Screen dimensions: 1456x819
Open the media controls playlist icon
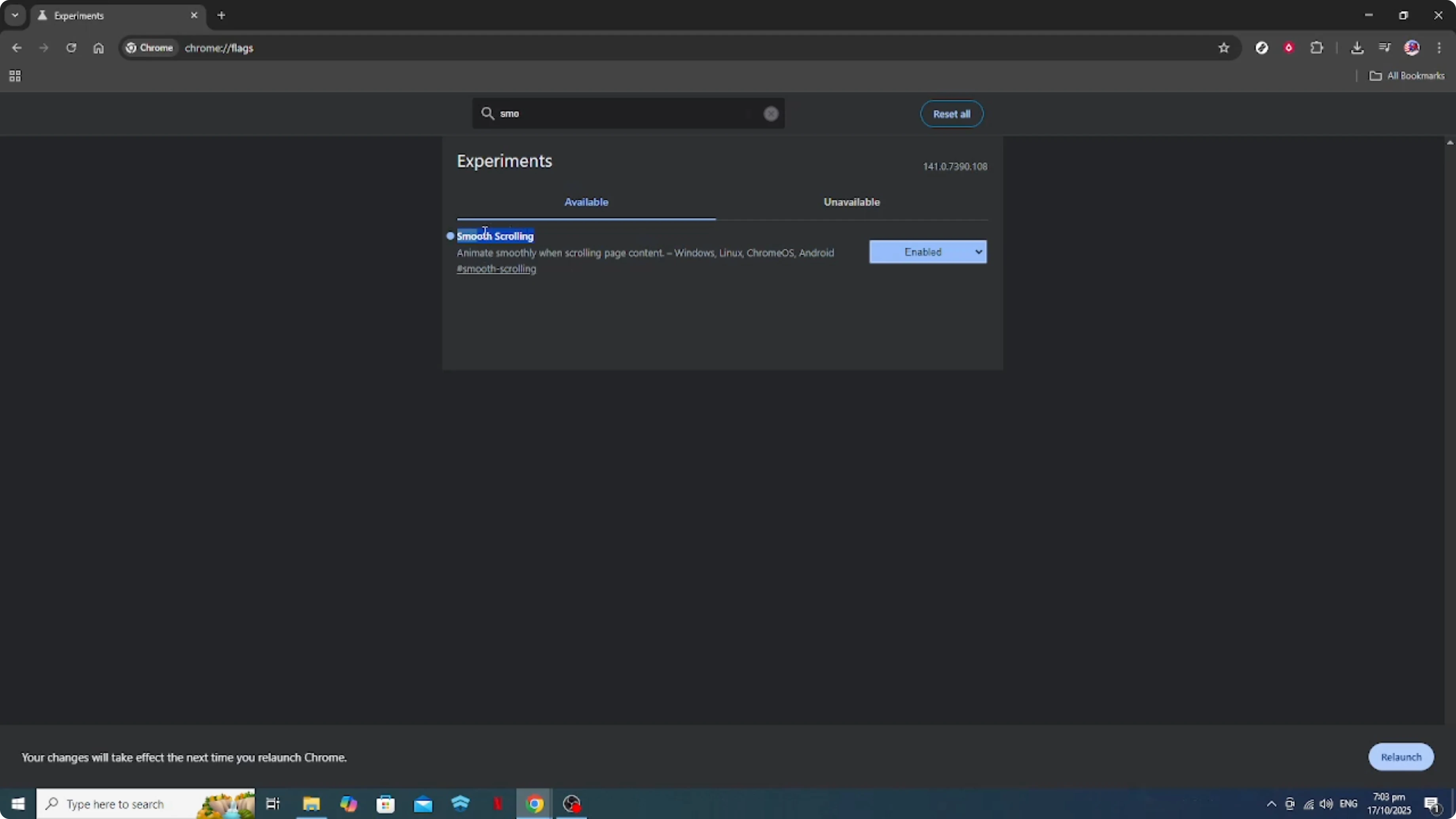click(x=1385, y=47)
